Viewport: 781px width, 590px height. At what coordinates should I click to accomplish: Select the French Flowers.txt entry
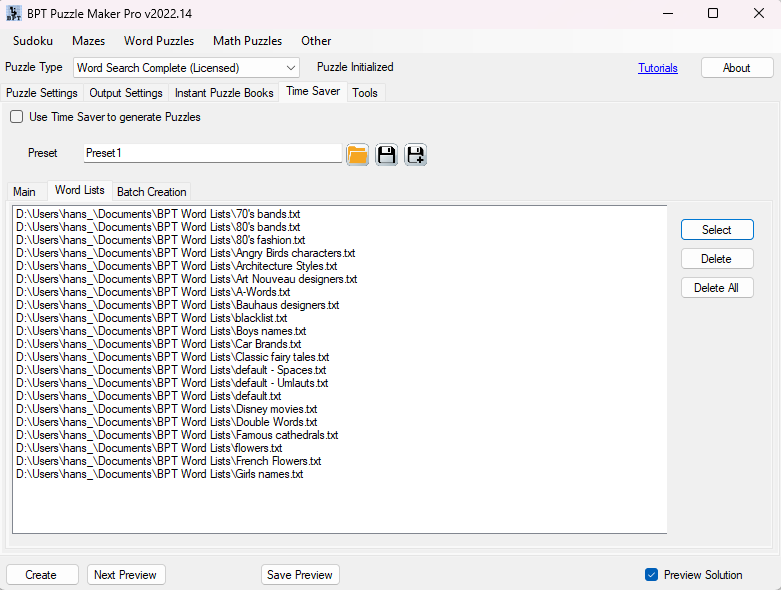click(x=168, y=461)
